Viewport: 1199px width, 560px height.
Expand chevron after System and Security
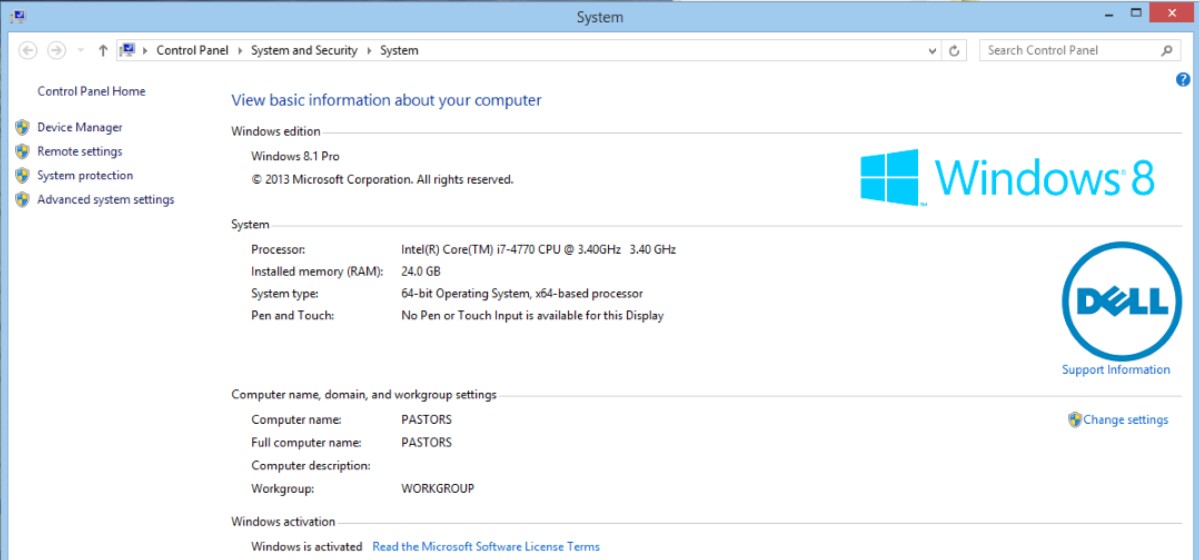pos(369,50)
